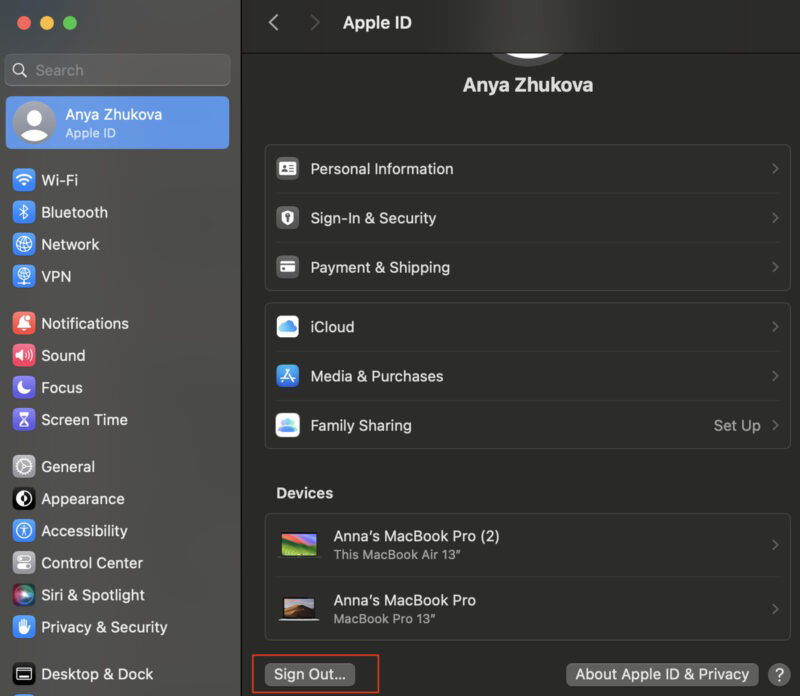Click About Apple ID & Privacy button

point(662,674)
